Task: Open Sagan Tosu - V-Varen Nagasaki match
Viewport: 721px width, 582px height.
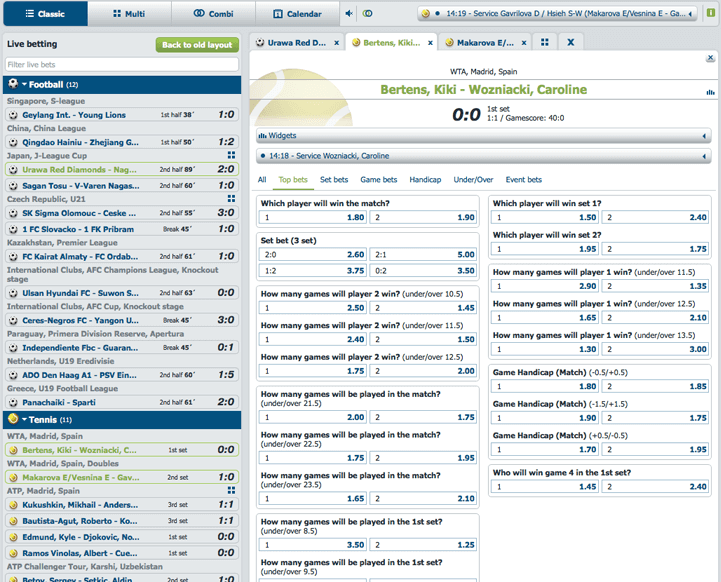Action: 122,186
